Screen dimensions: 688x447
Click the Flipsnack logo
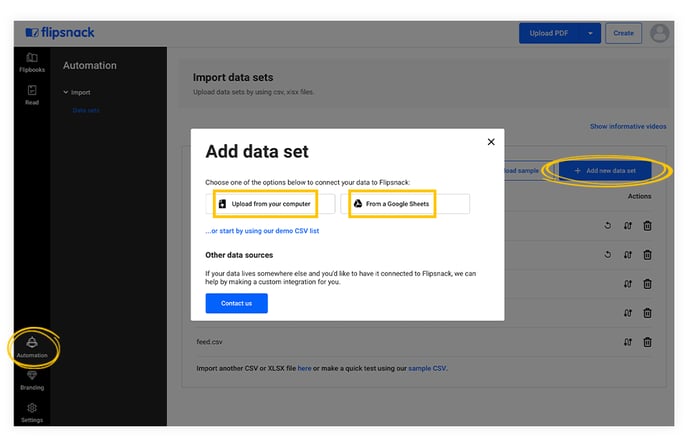coord(60,32)
